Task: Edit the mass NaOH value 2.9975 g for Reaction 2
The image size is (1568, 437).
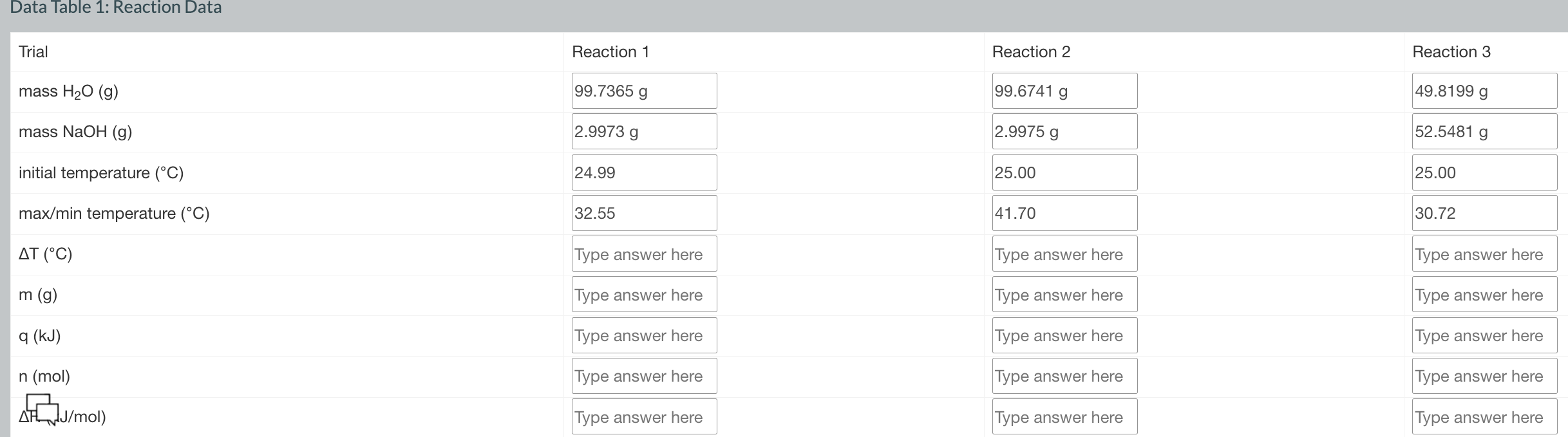Action: [1064, 131]
